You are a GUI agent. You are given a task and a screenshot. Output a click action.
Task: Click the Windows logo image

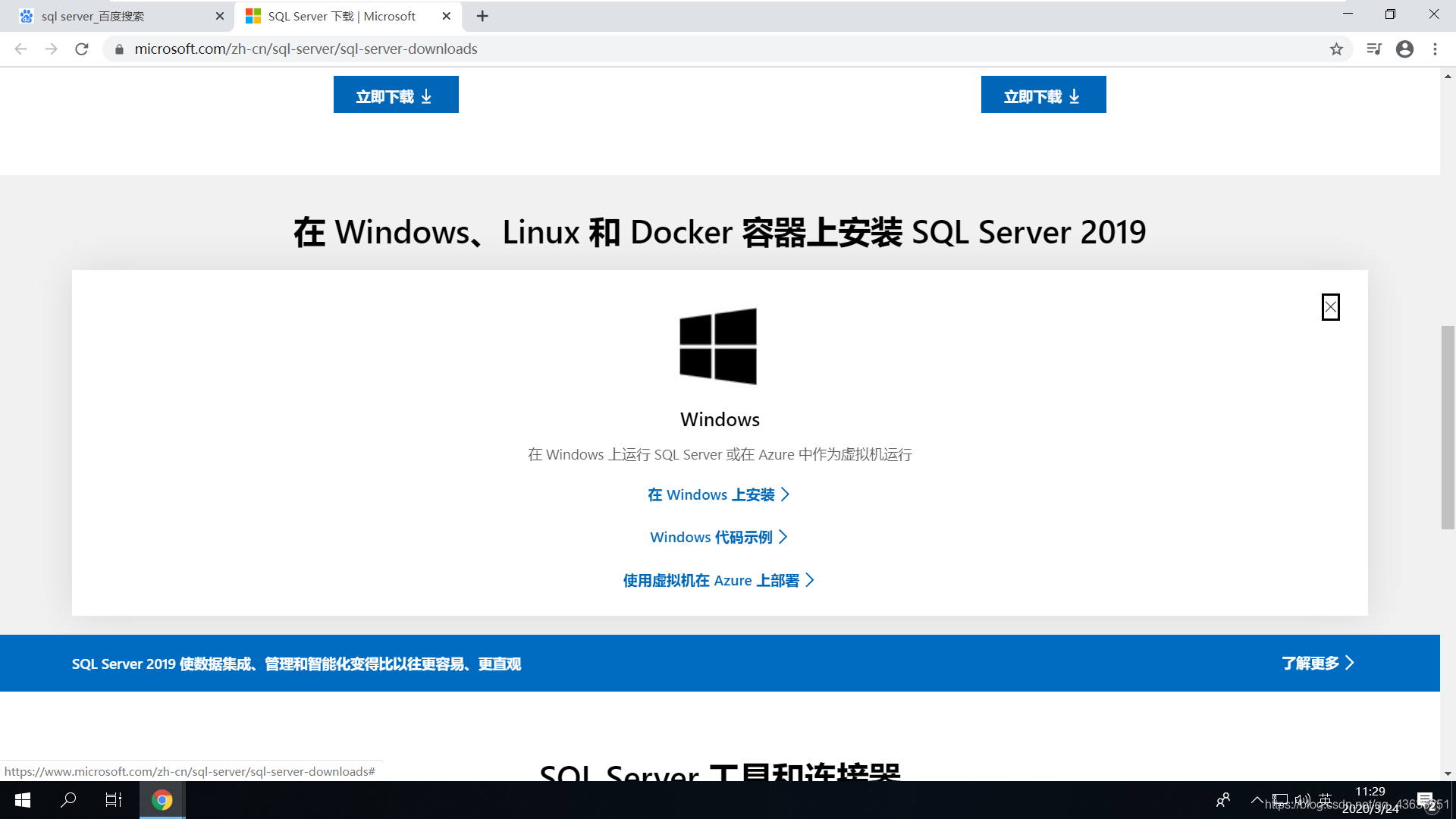pyautogui.click(x=718, y=346)
